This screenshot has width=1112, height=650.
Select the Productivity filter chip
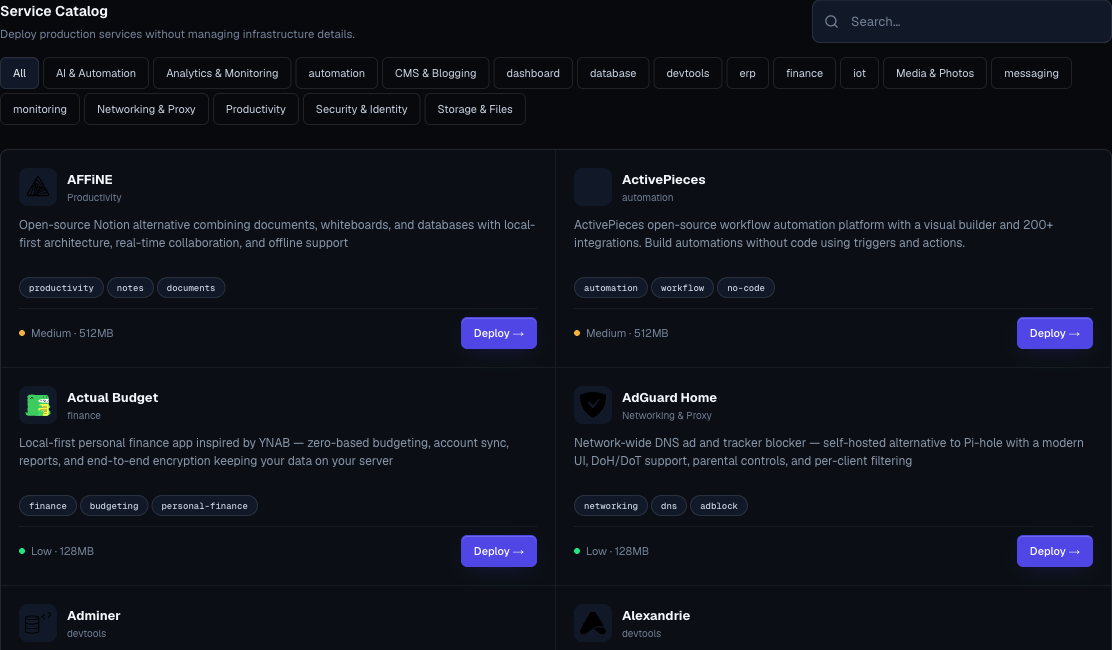point(255,109)
